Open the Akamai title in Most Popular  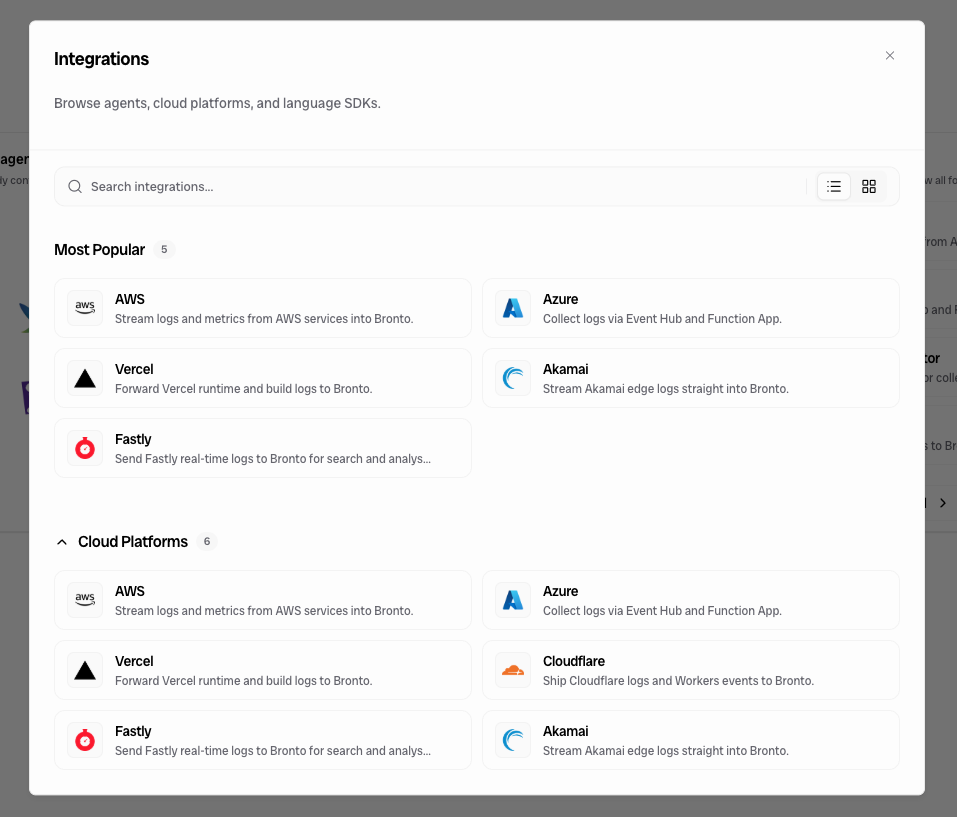click(x=566, y=370)
